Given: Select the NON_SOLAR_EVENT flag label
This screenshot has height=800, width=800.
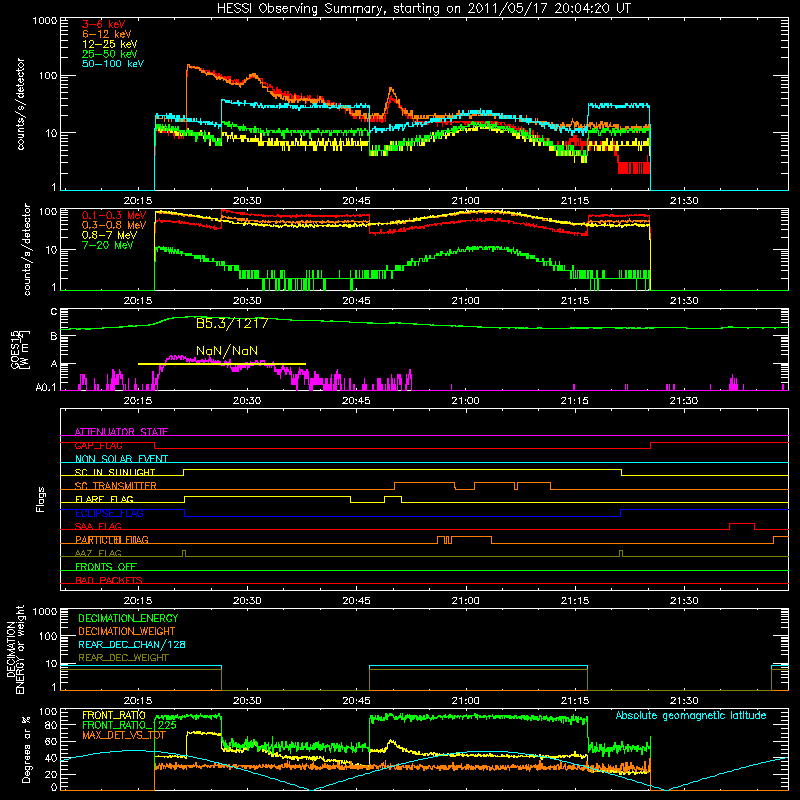Looking at the screenshot, I should tap(121, 459).
